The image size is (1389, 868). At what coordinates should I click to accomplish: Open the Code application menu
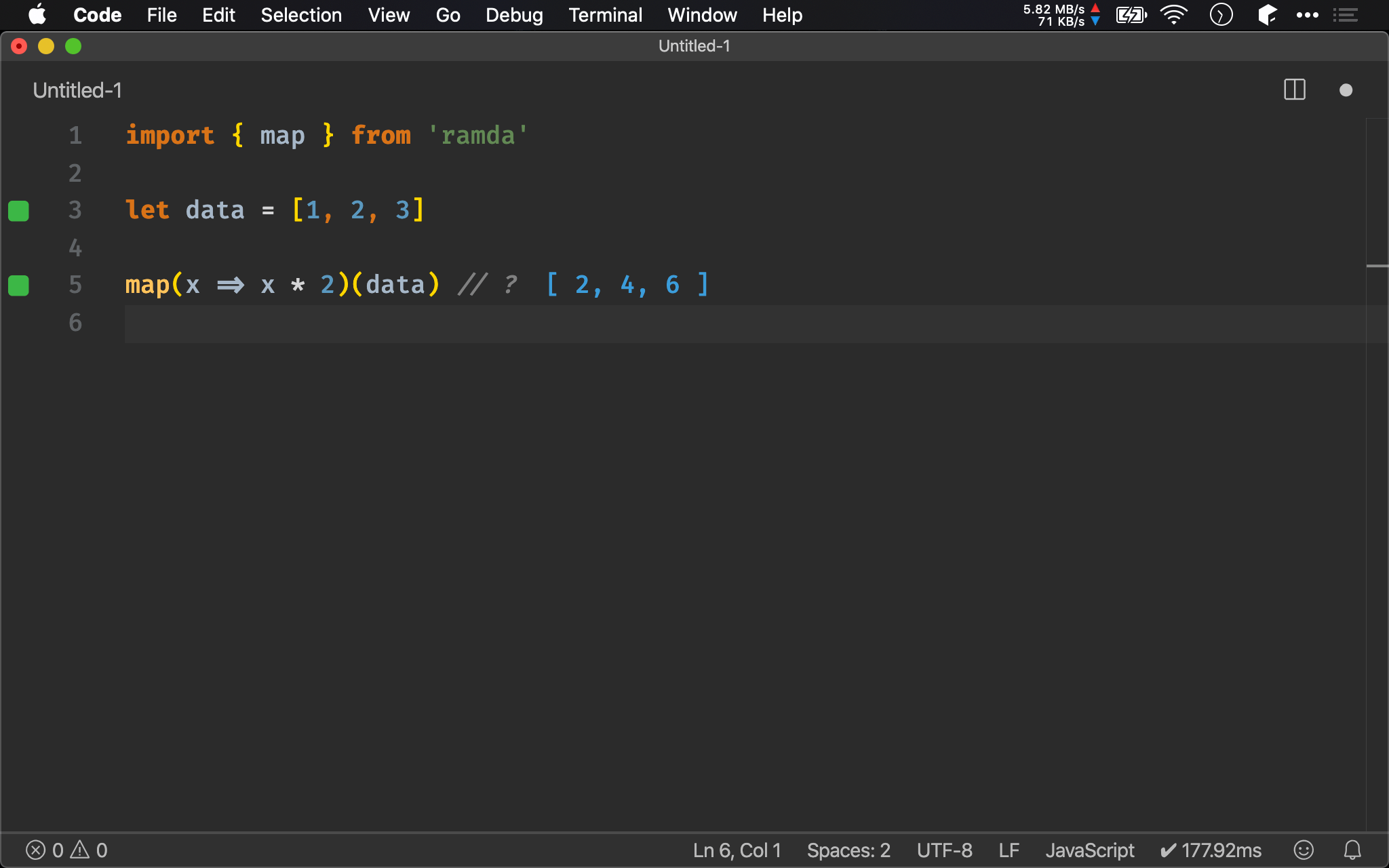click(97, 15)
